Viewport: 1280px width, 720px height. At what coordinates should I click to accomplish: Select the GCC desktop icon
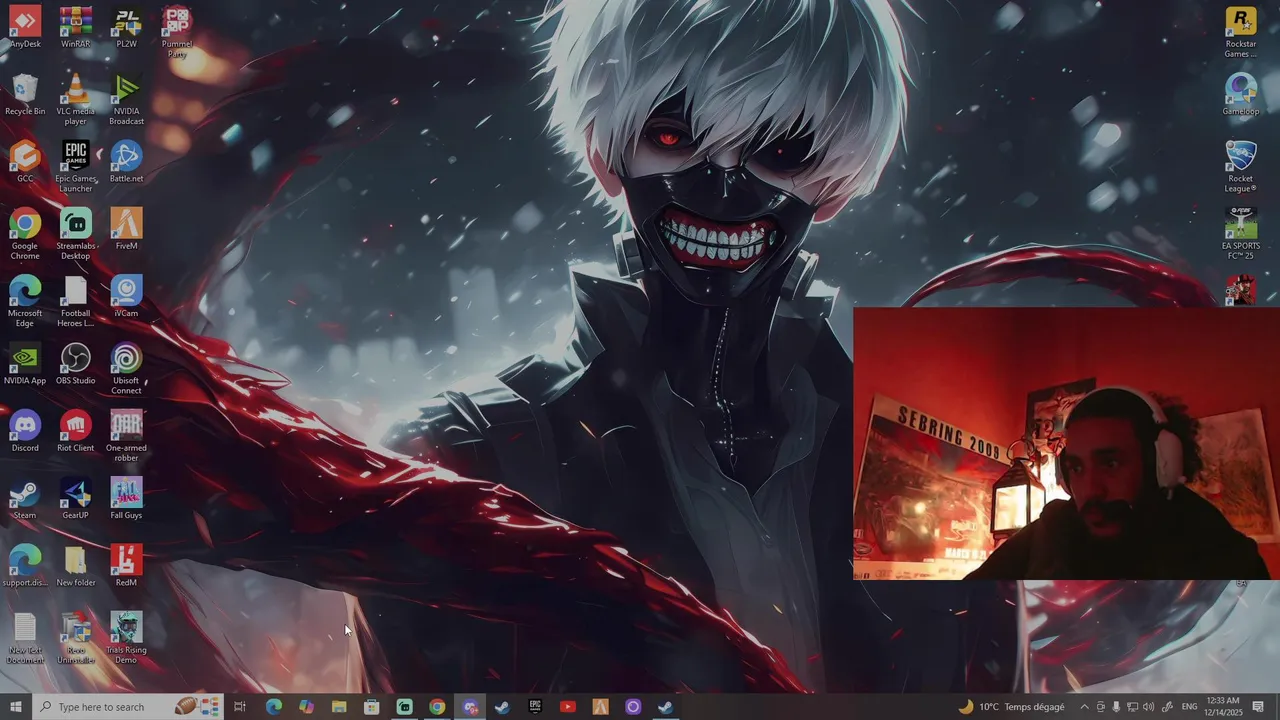click(25, 161)
